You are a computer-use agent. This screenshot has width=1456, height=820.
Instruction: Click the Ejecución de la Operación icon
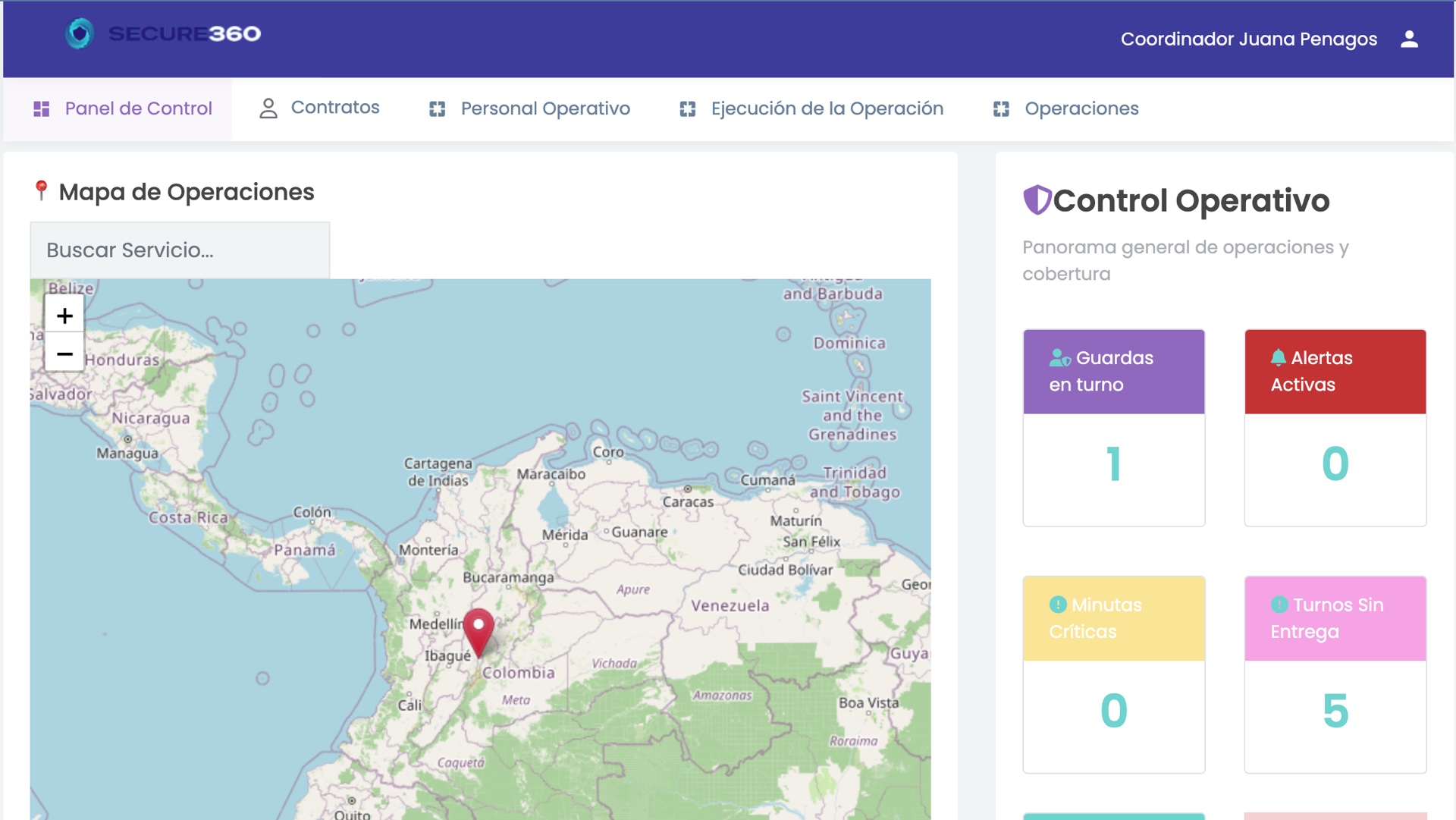[688, 108]
